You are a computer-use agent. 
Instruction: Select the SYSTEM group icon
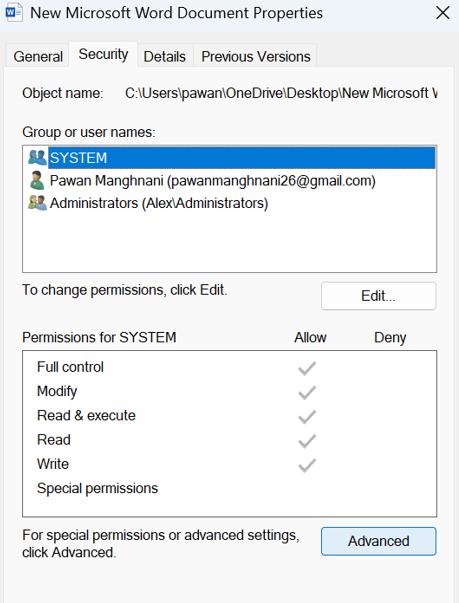[x=37, y=157]
